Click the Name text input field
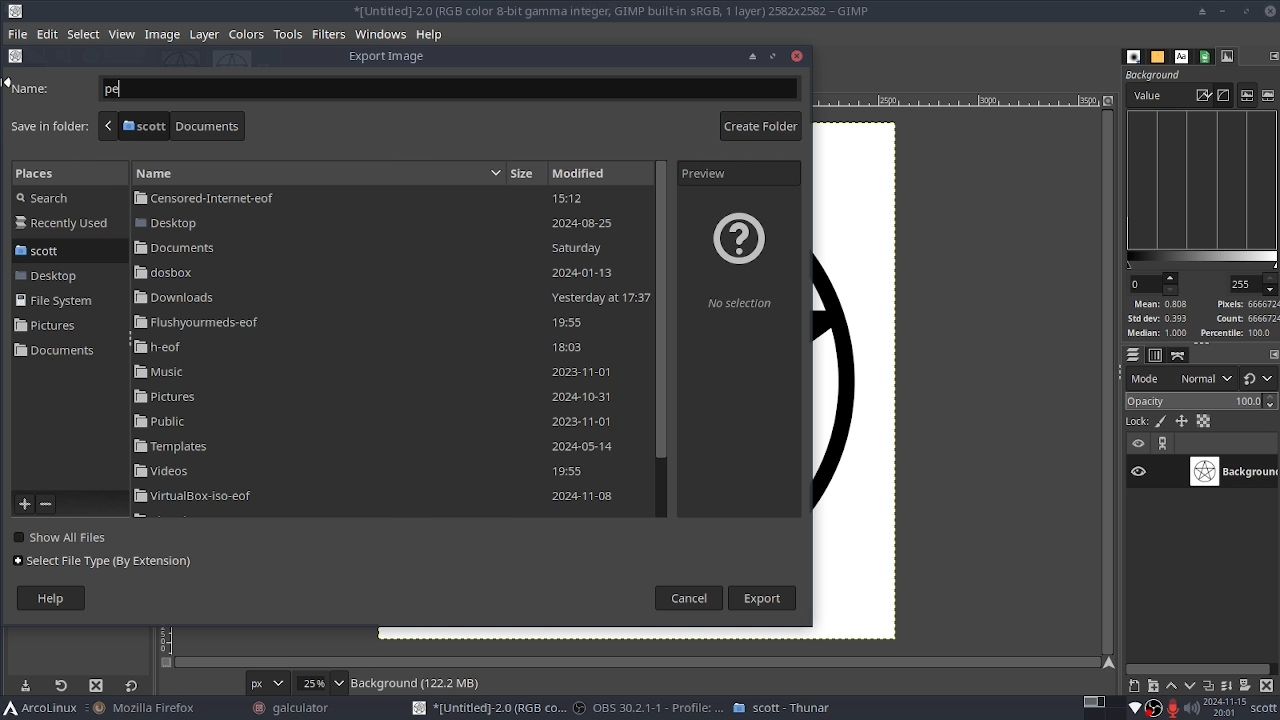Screen dimensions: 1280x720 coord(450,89)
